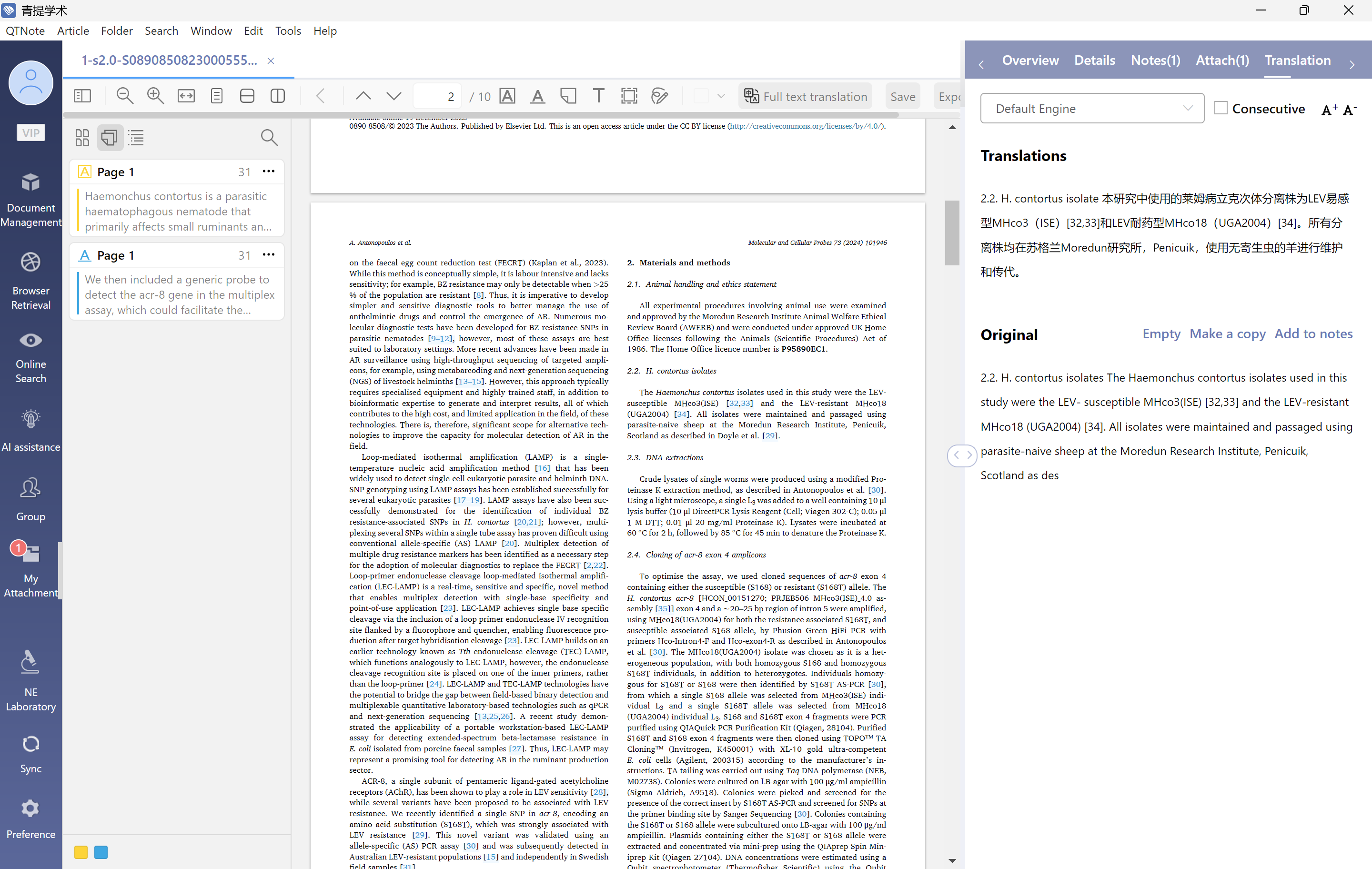This screenshot has height=869, width=1372.
Task: Click the zoom out magnifier
Action: click(x=125, y=96)
